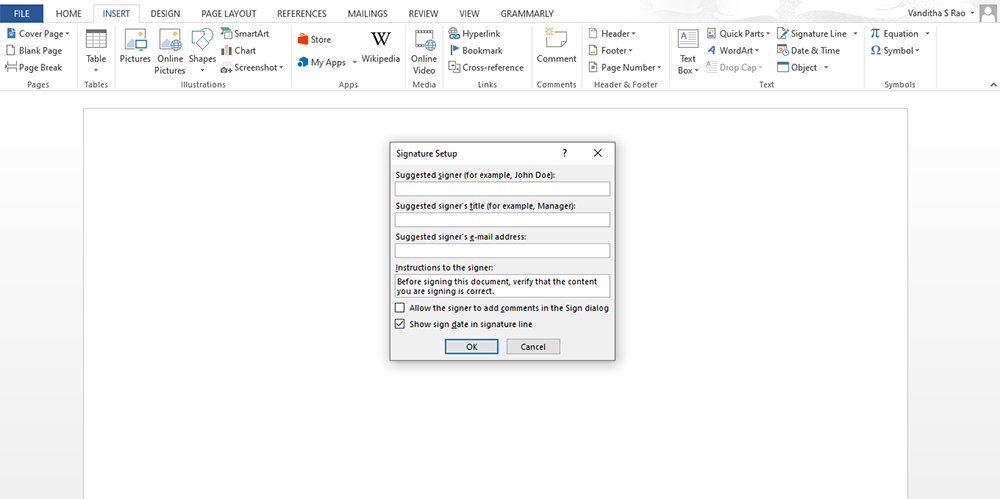This screenshot has width=1000, height=499.
Task: Click the signer's e-mail address field
Action: [502, 251]
